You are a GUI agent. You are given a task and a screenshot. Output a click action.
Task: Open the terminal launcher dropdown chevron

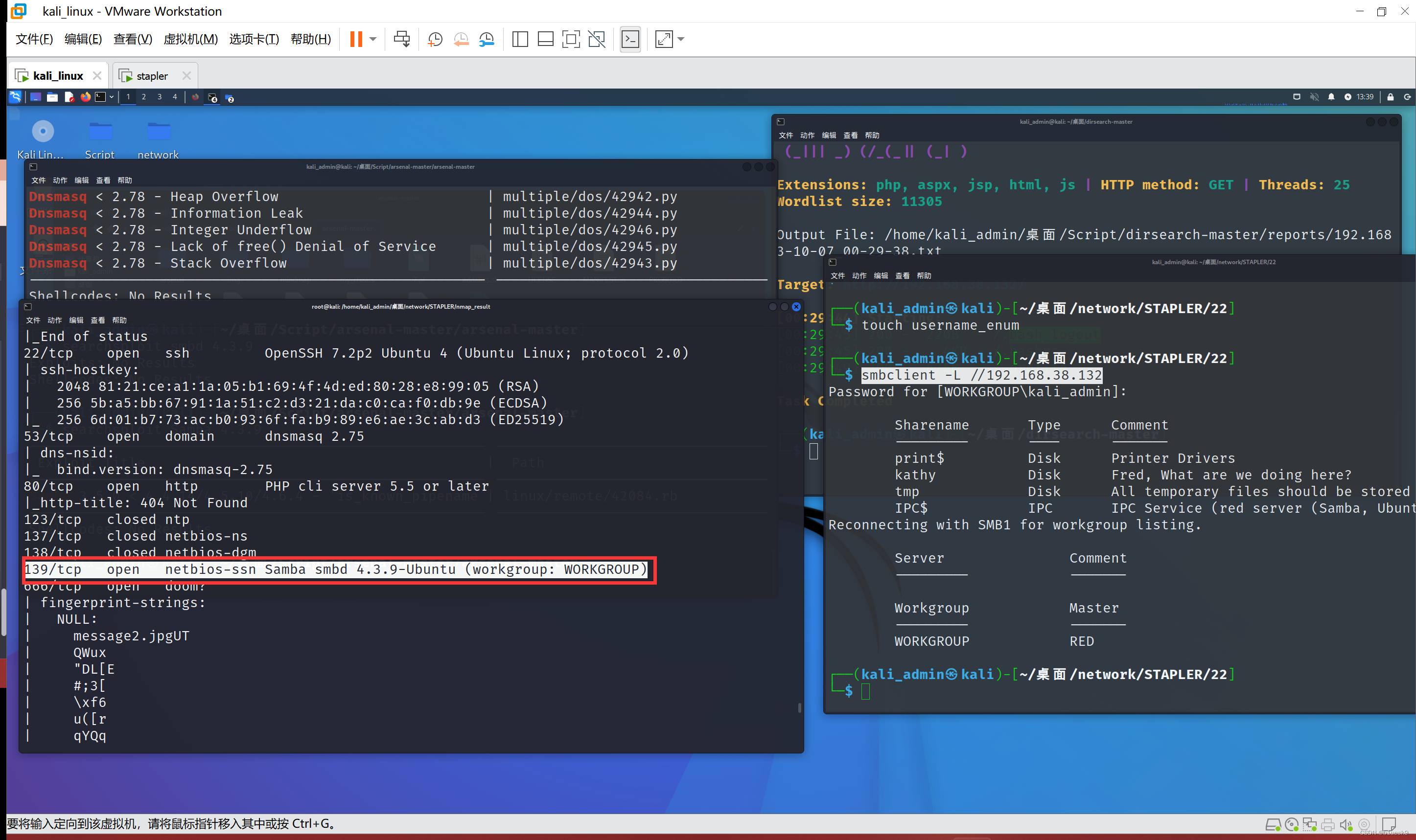pos(112,97)
